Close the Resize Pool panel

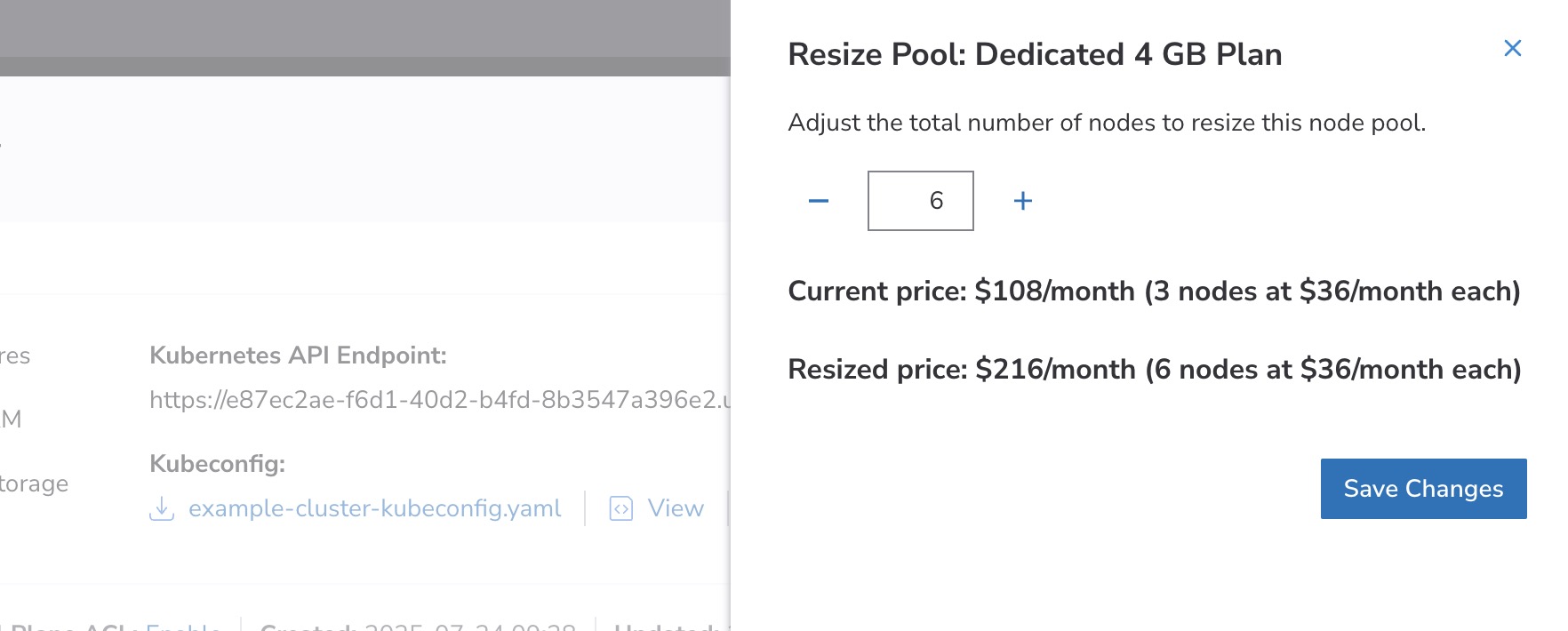[1512, 48]
